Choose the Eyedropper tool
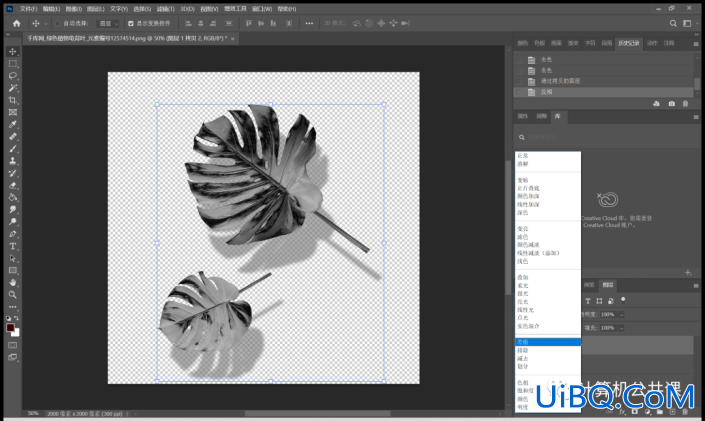This screenshot has height=421, width=705. coord(13,125)
